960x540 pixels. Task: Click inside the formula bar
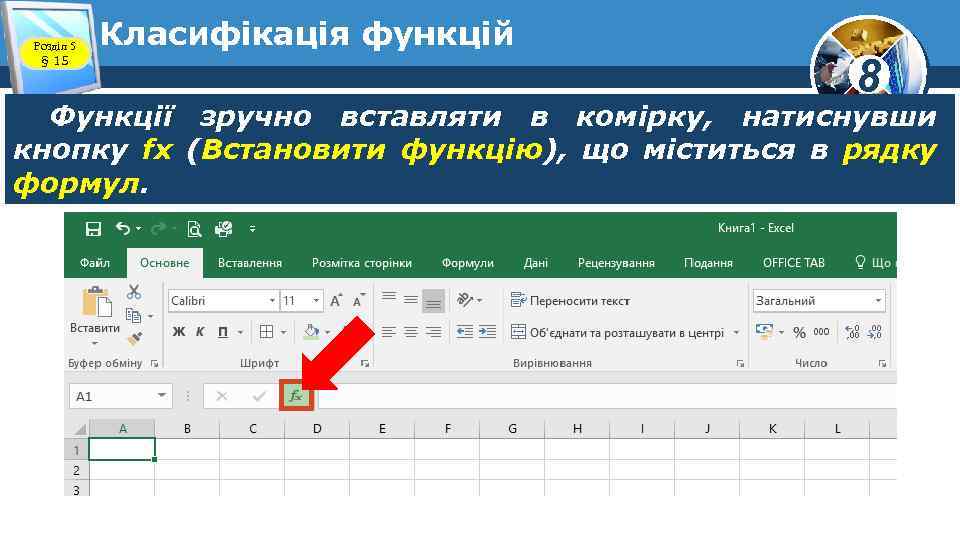(x=606, y=396)
